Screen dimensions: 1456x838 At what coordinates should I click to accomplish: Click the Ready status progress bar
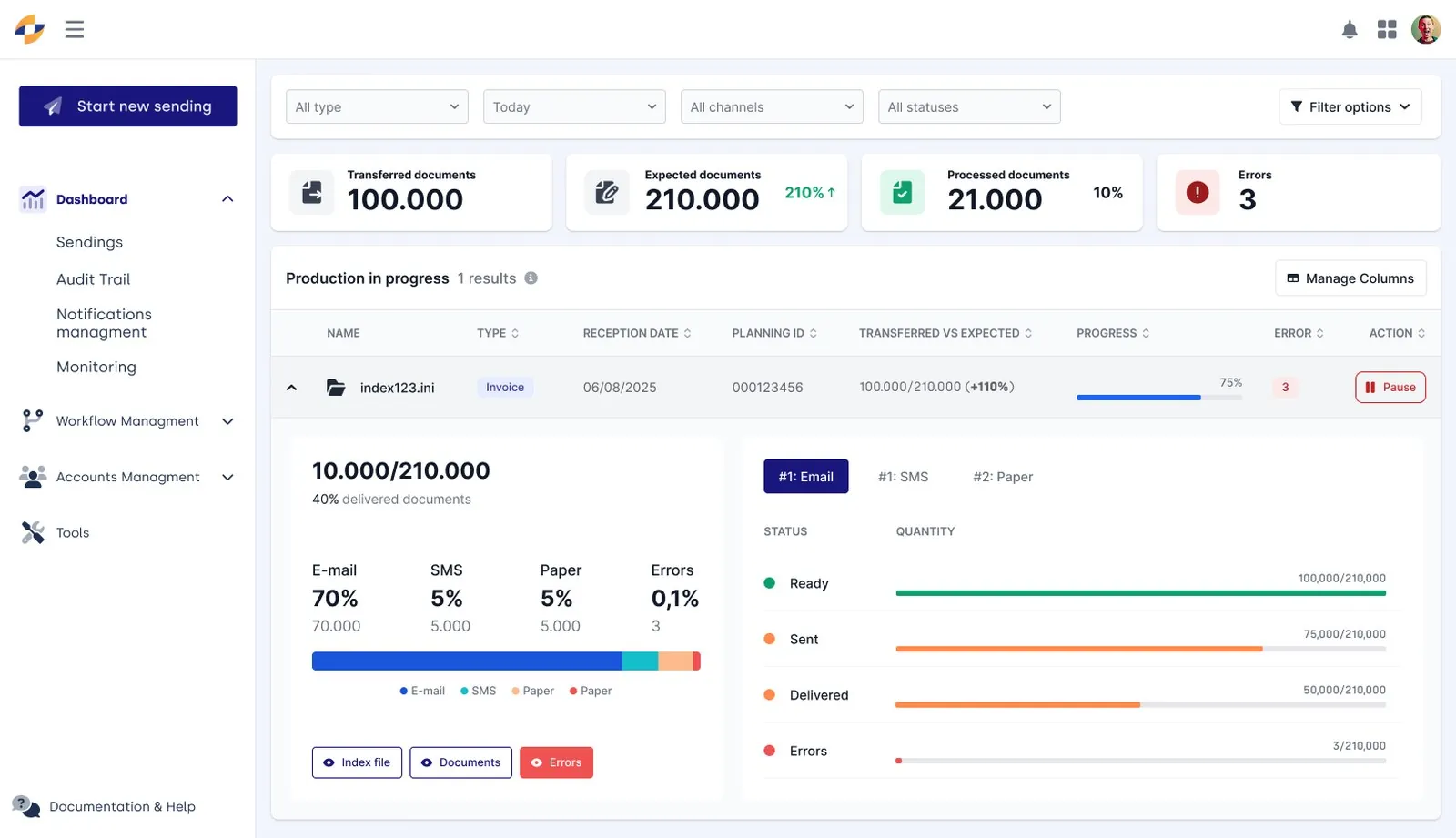point(1141,593)
